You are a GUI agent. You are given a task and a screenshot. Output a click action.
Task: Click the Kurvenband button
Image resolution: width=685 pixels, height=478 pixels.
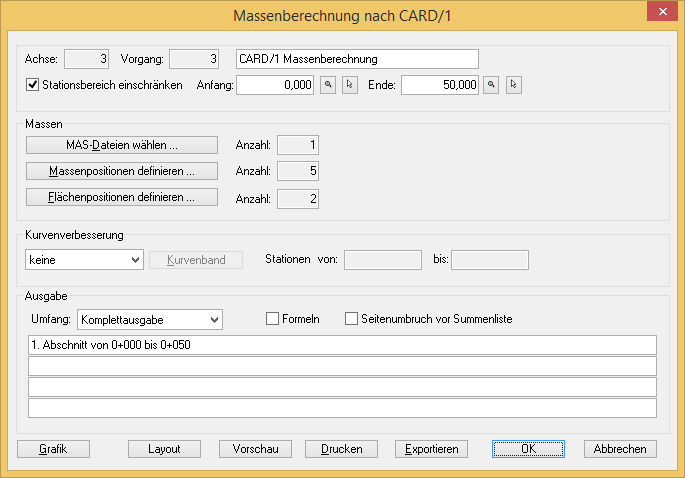(x=196, y=260)
